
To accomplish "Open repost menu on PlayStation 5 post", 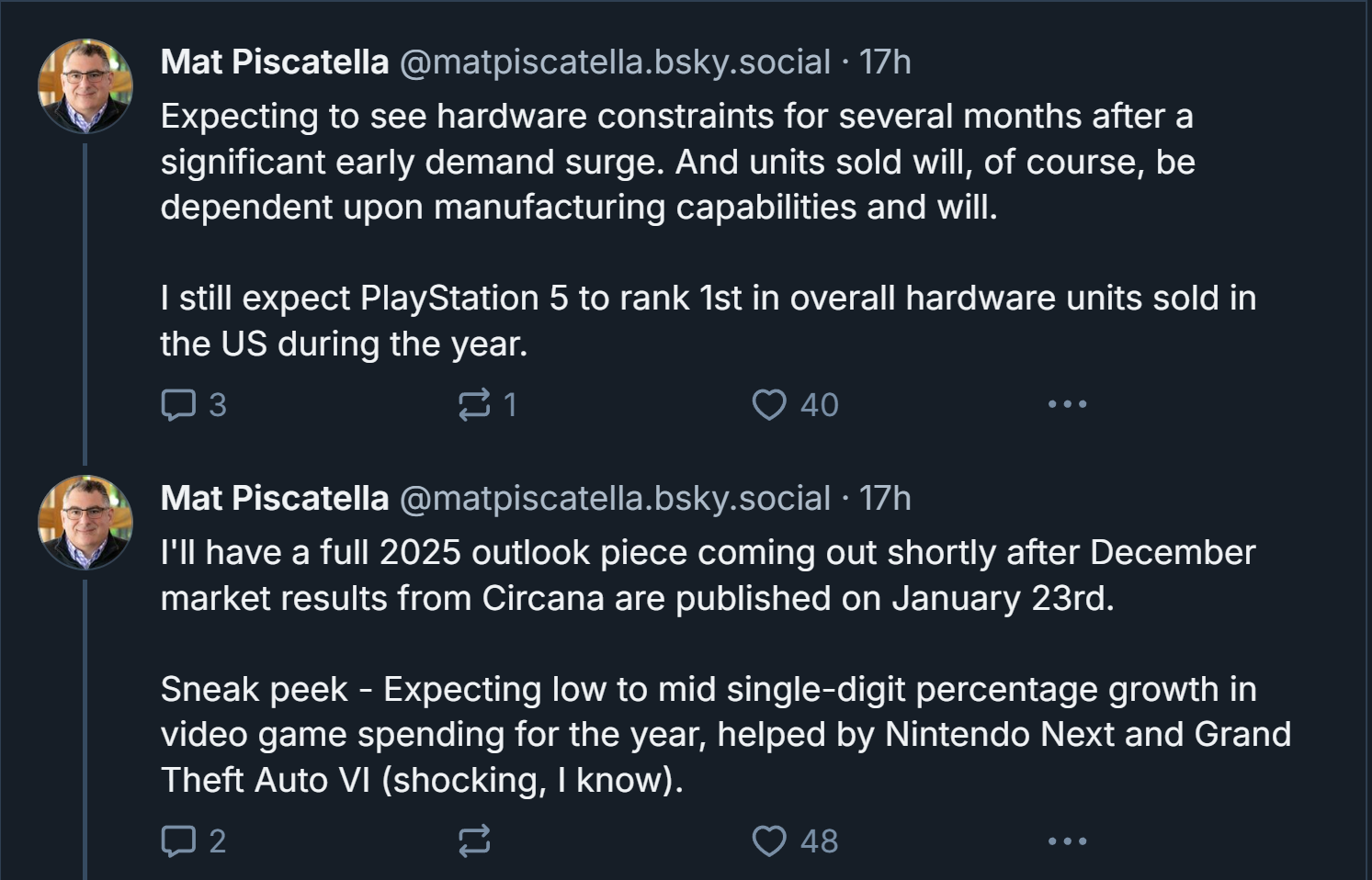I will (474, 404).
